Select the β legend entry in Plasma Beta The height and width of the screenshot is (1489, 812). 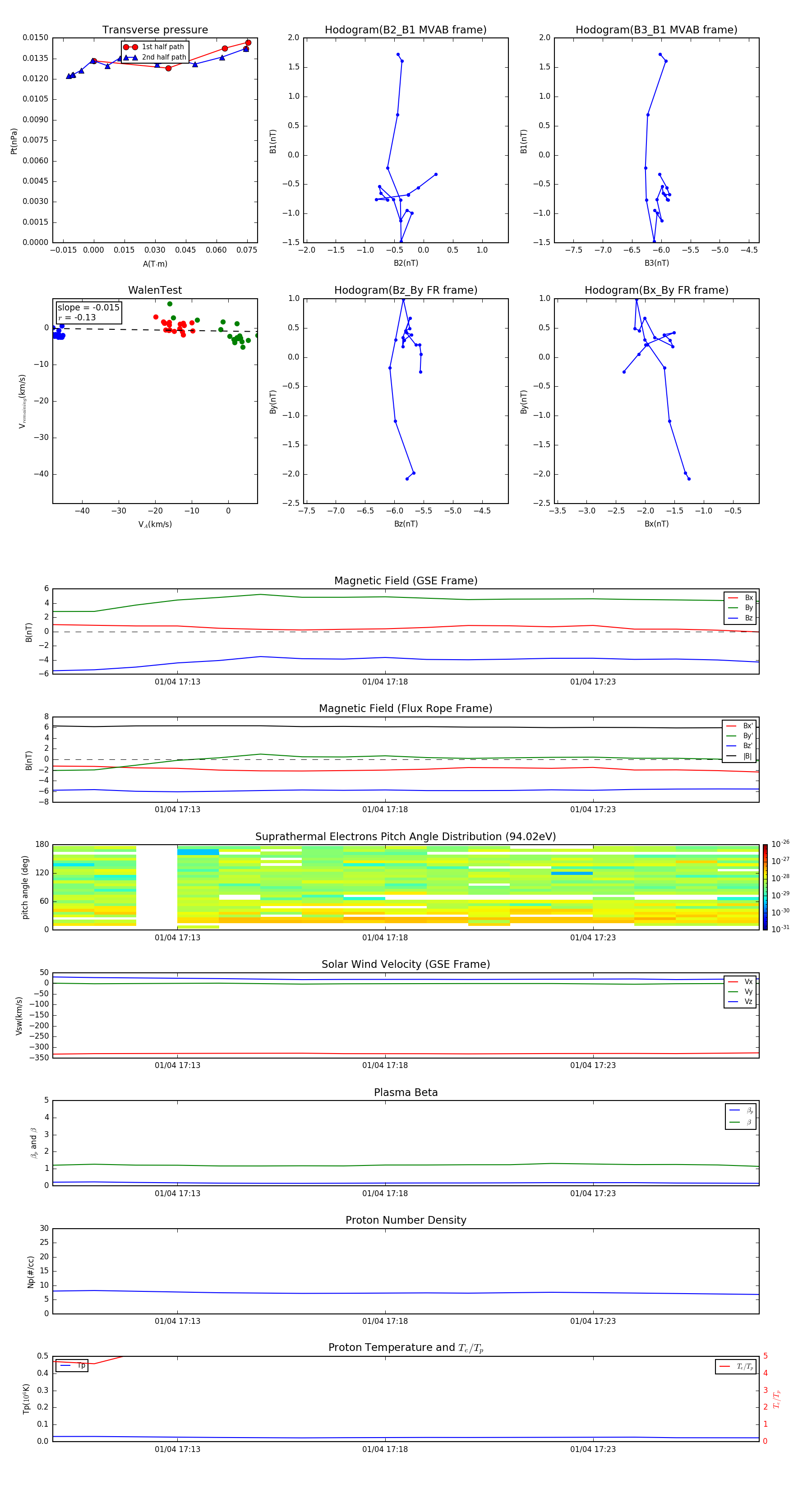click(x=741, y=1123)
